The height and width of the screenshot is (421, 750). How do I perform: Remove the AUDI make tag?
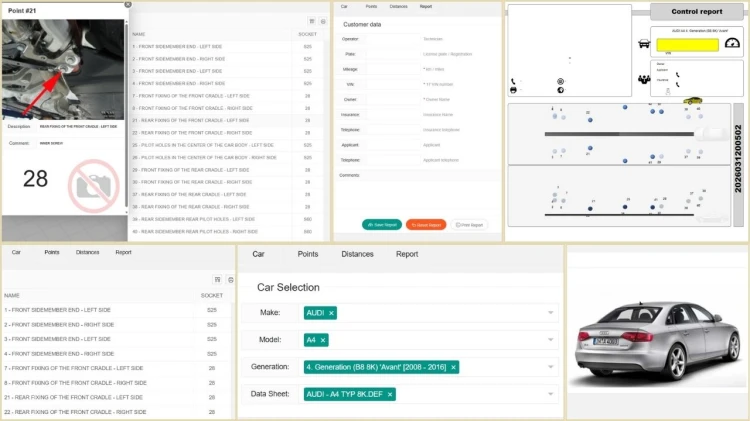pos(331,313)
